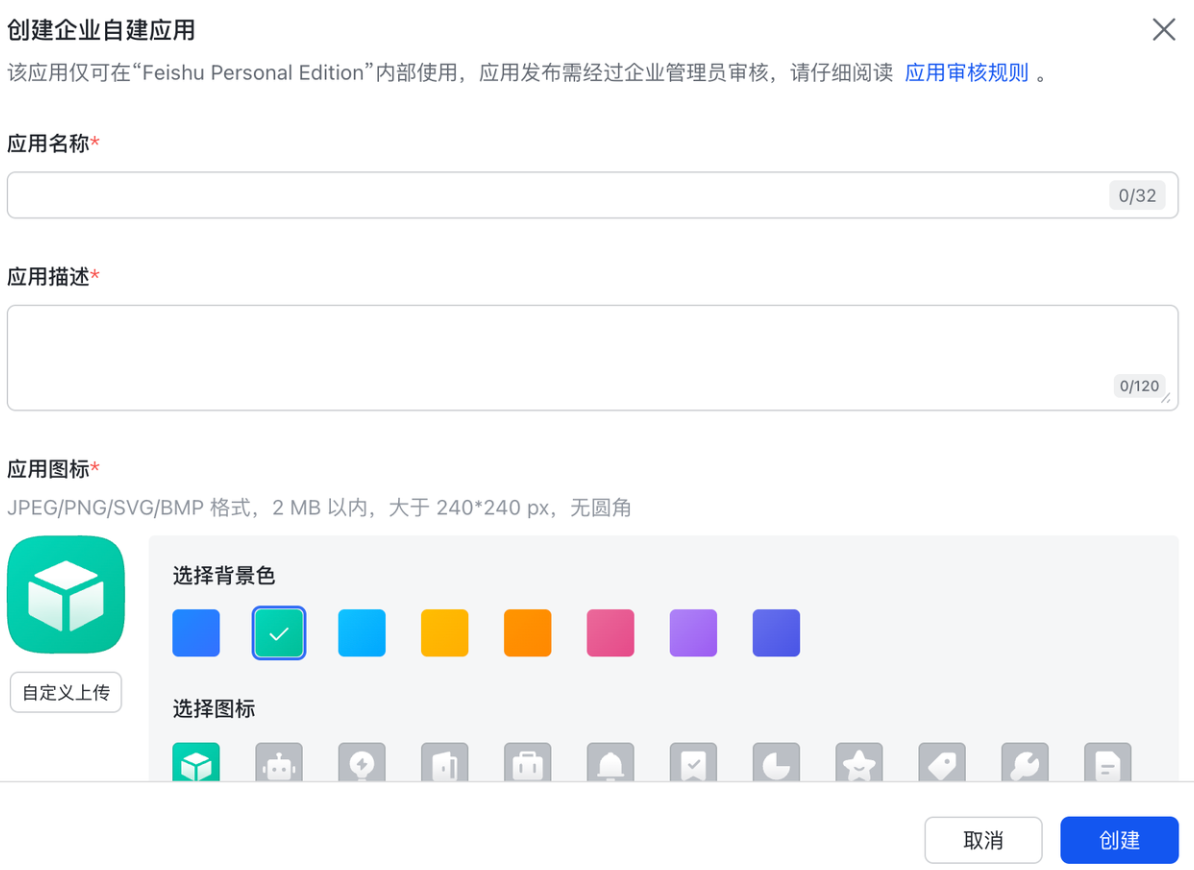The width and height of the screenshot is (1194, 870).
Task: Choose the sky blue background color
Action: tap(362, 633)
